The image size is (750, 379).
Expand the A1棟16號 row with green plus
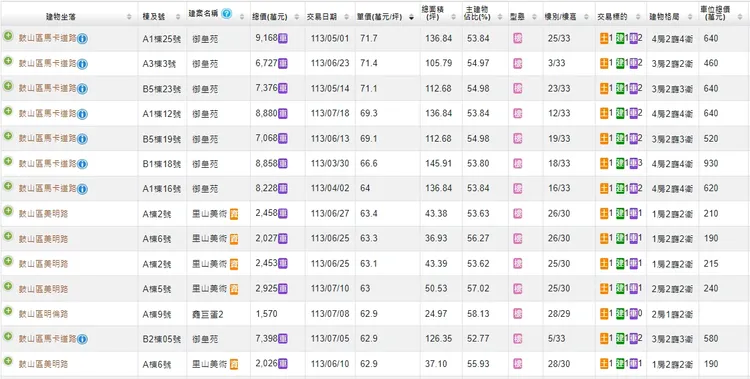tap(8, 186)
